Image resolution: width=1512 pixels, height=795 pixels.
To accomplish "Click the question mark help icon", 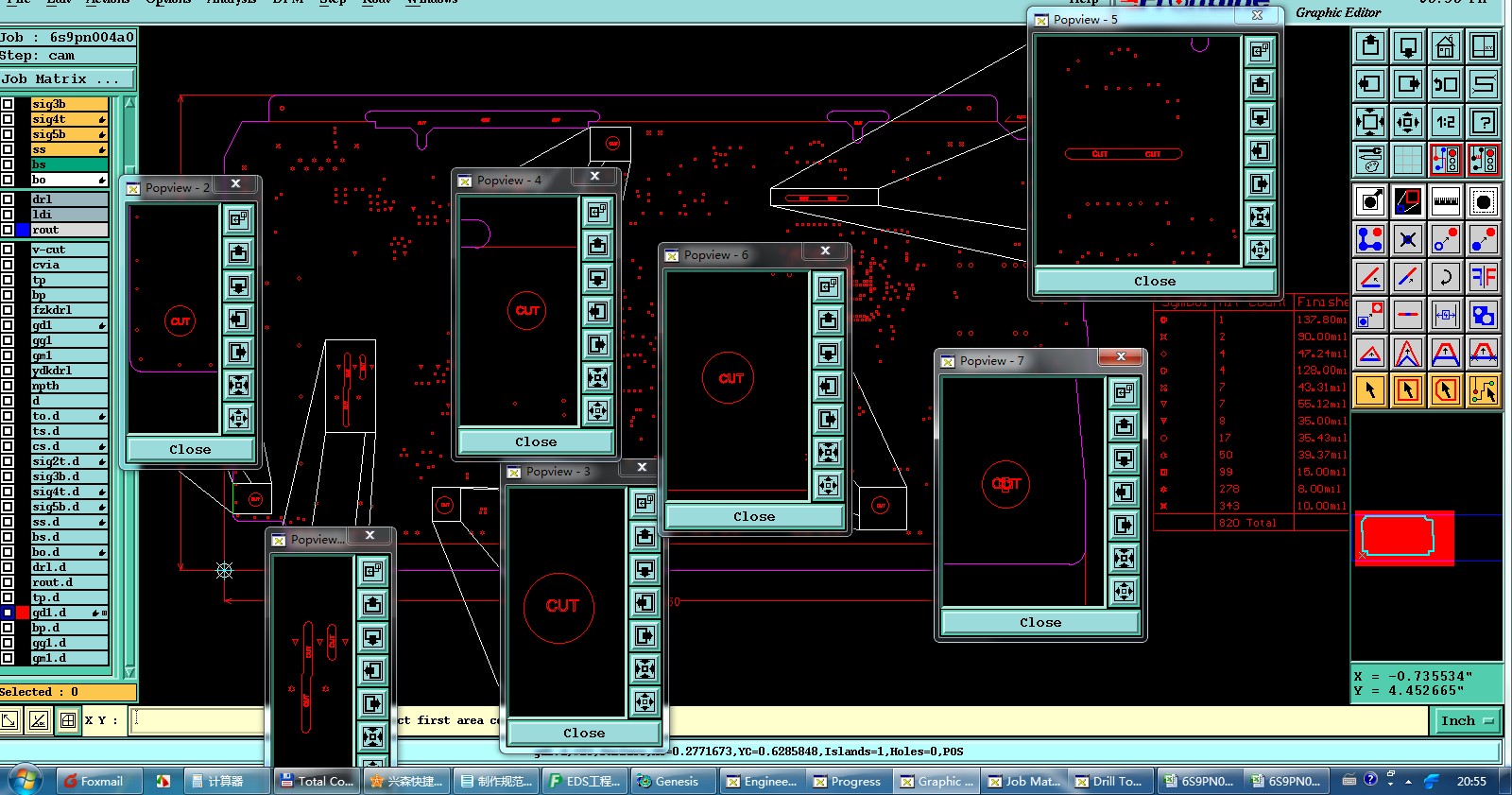I will pyautogui.click(x=1484, y=122).
